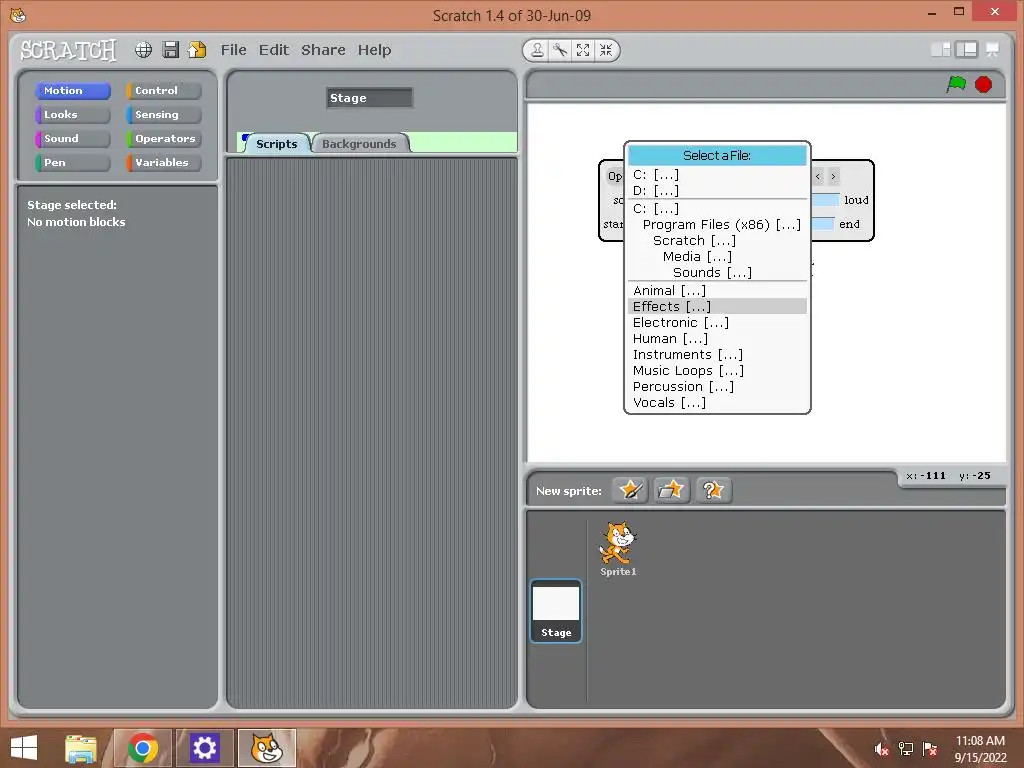Switch to full stage view mode
Image resolution: width=1024 pixels, height=768 pixels.
pyautogui.click(x=967, y=50)
